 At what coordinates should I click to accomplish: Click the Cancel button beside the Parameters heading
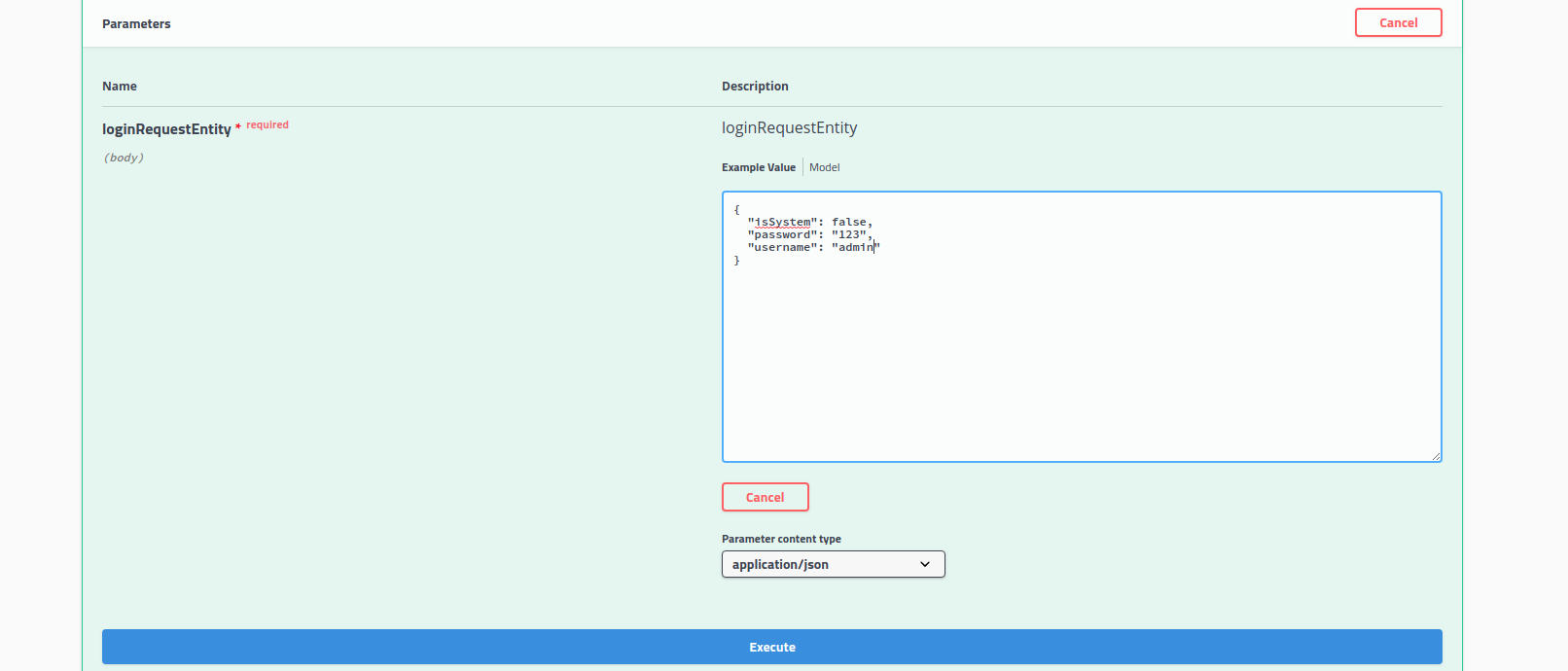click(1398, 22)
